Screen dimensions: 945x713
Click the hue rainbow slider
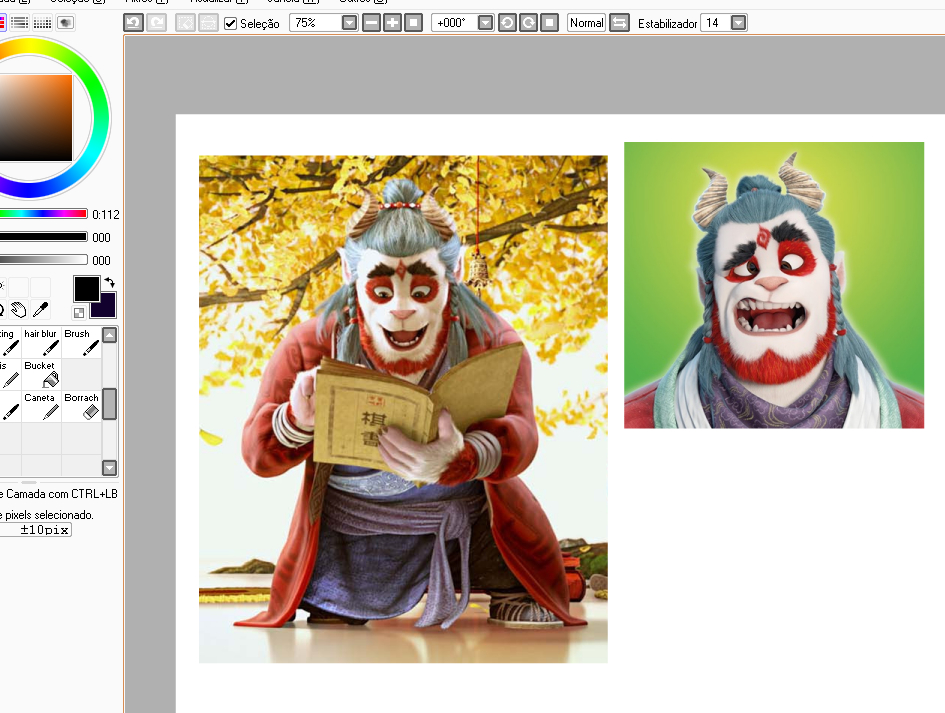(x=43, y=214)
